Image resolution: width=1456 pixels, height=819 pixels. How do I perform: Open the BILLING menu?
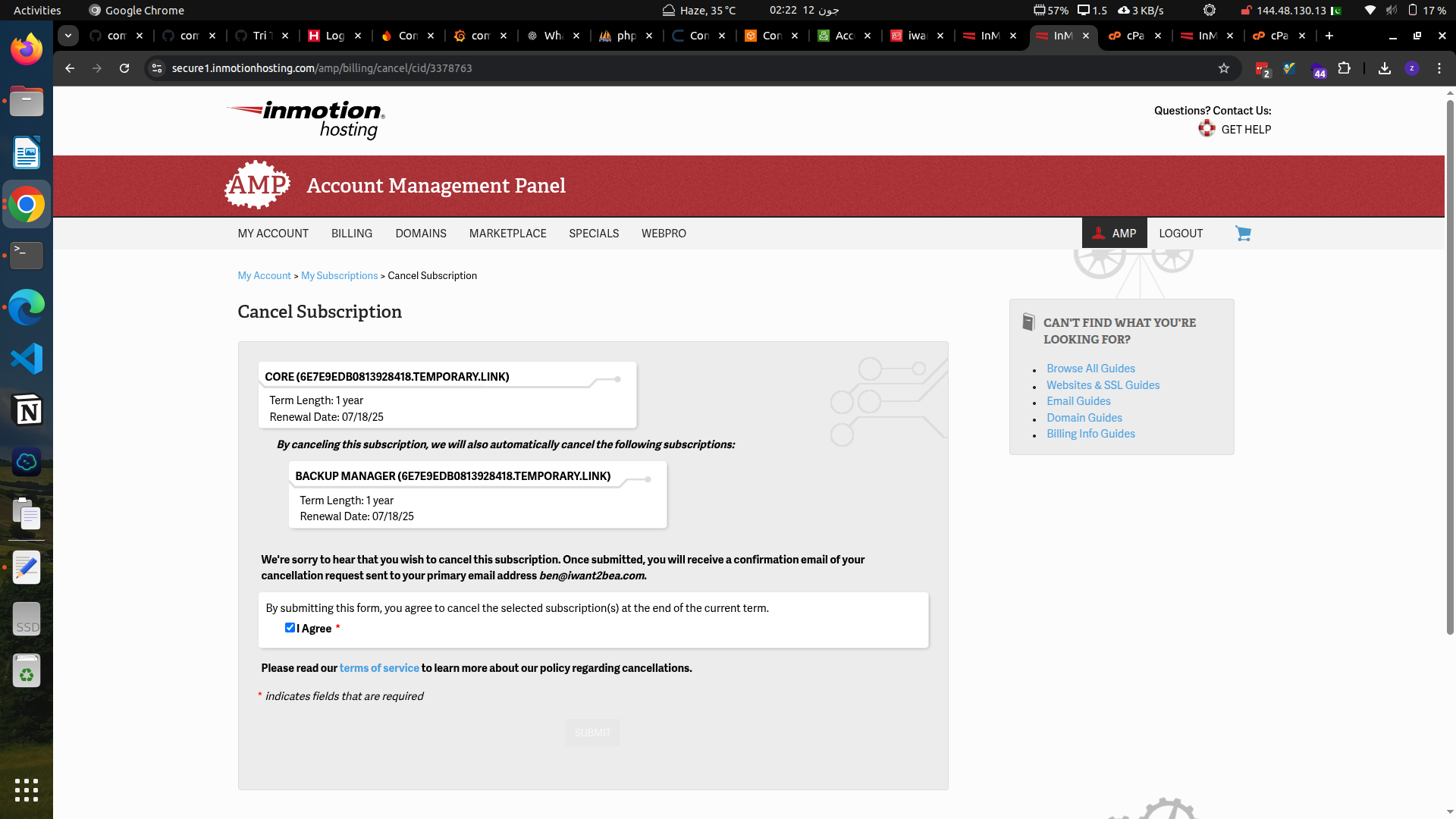[351, 234]
